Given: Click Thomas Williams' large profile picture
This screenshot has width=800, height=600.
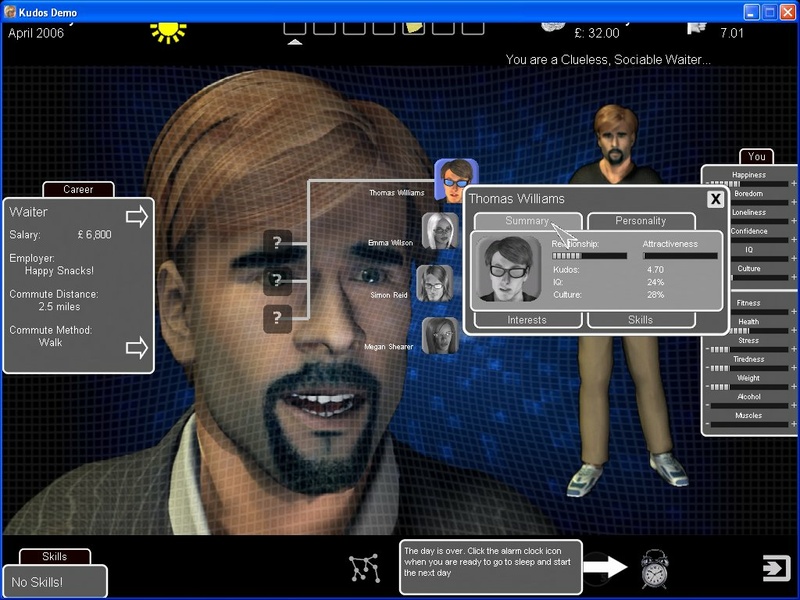Looking at the screenshot, I should tap(509, 268).
